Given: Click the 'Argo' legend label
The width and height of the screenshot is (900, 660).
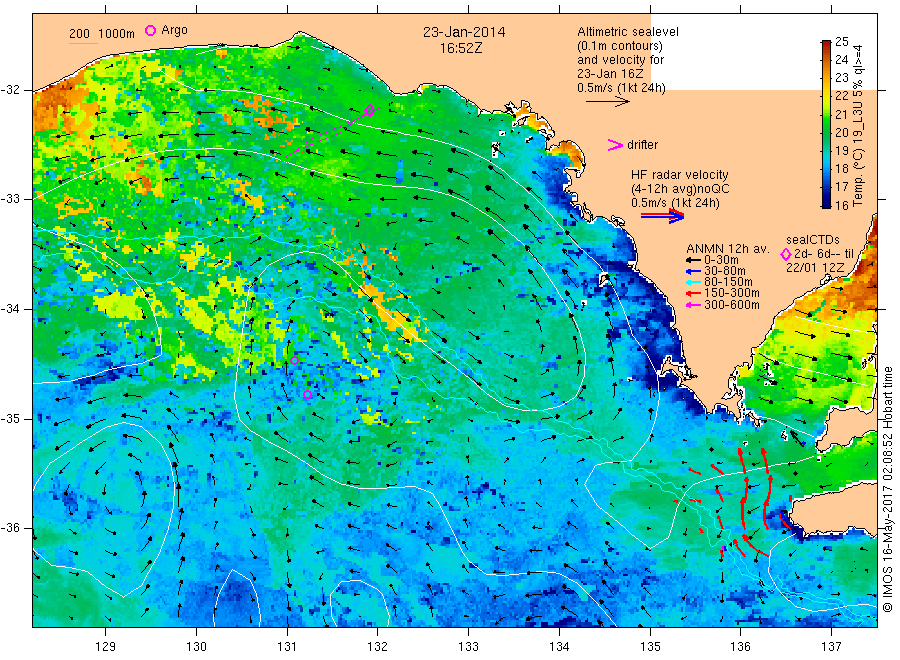Looking at the screenshot, I should 174,30.
